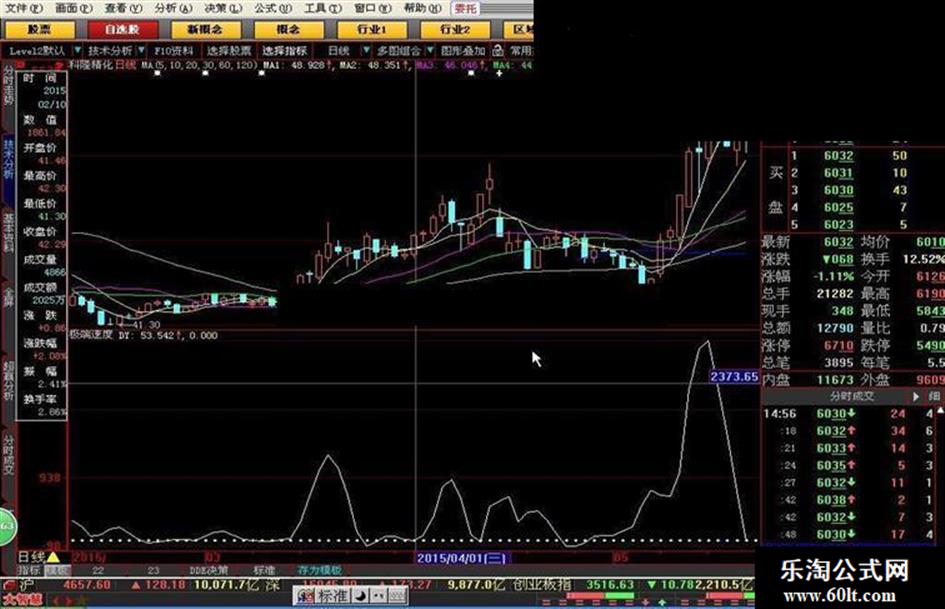The image size is (945, 609).
Task: Select the 标准 bottom indicator tab
Action: [x=264, y=570]
